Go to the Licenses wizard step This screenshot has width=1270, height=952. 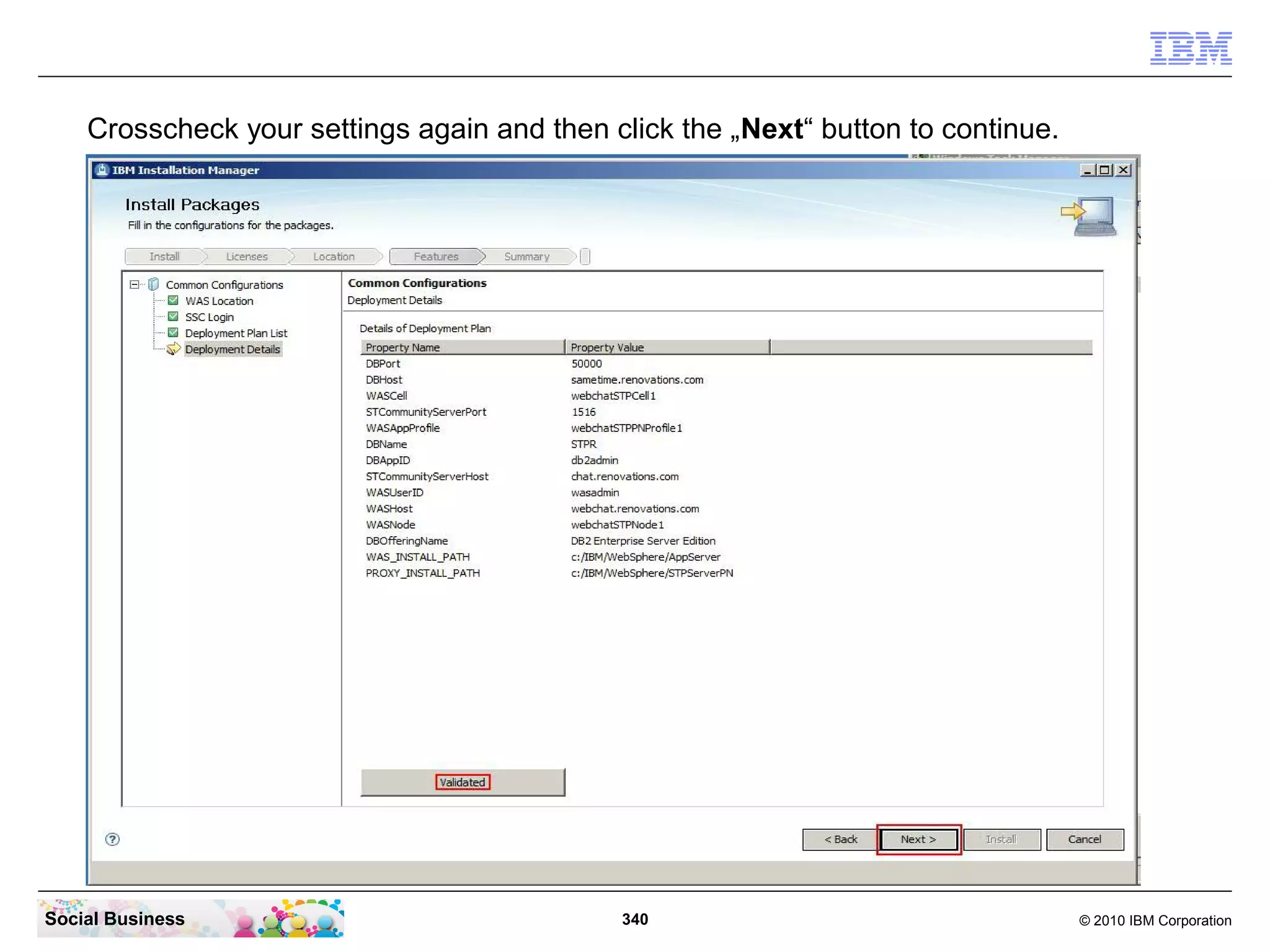point(247,257)
